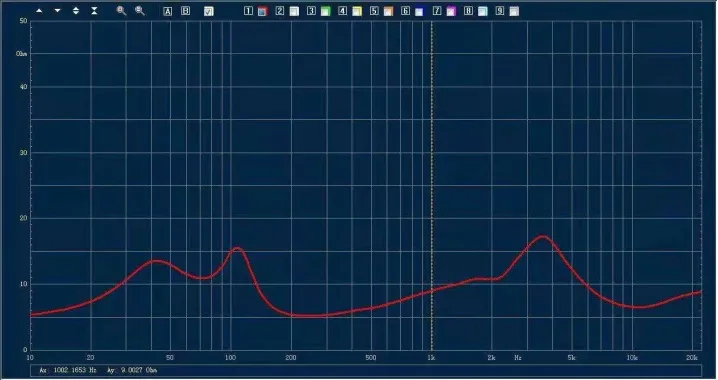Image resolution: width=718 pixels, height=380 pixels.
Task: Click the up arrow scale icon
Action: [x=39, y=11]
